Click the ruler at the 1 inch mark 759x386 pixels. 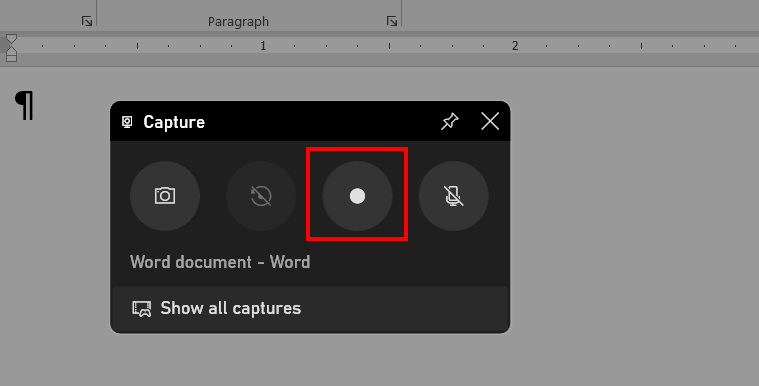263,46
